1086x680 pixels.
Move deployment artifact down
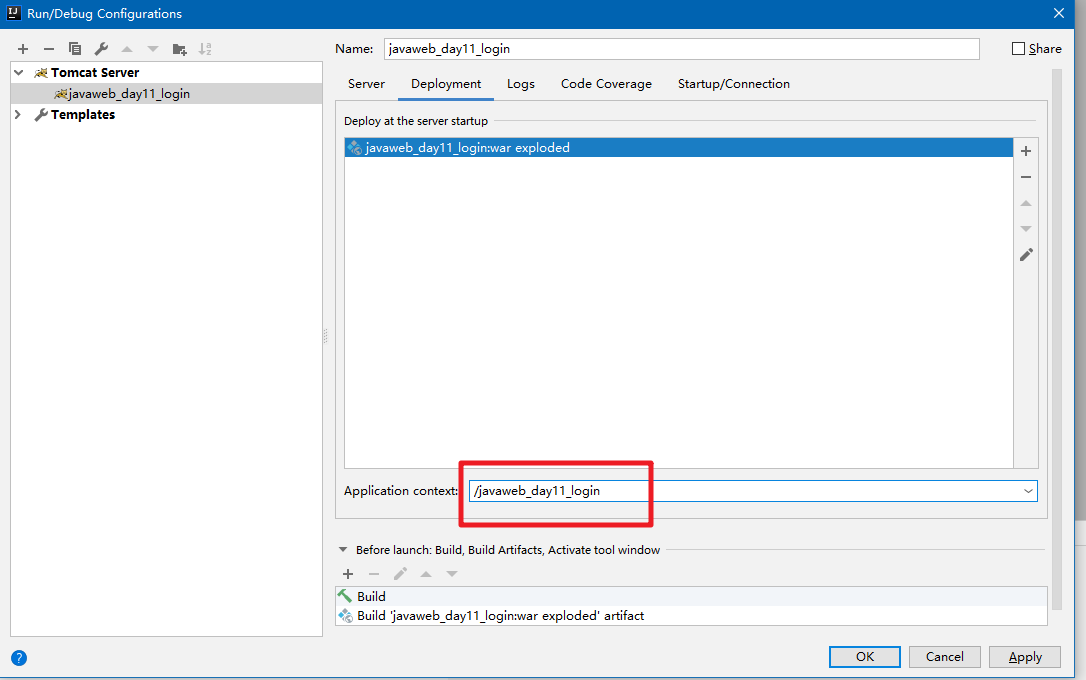tap(1026, 229)
